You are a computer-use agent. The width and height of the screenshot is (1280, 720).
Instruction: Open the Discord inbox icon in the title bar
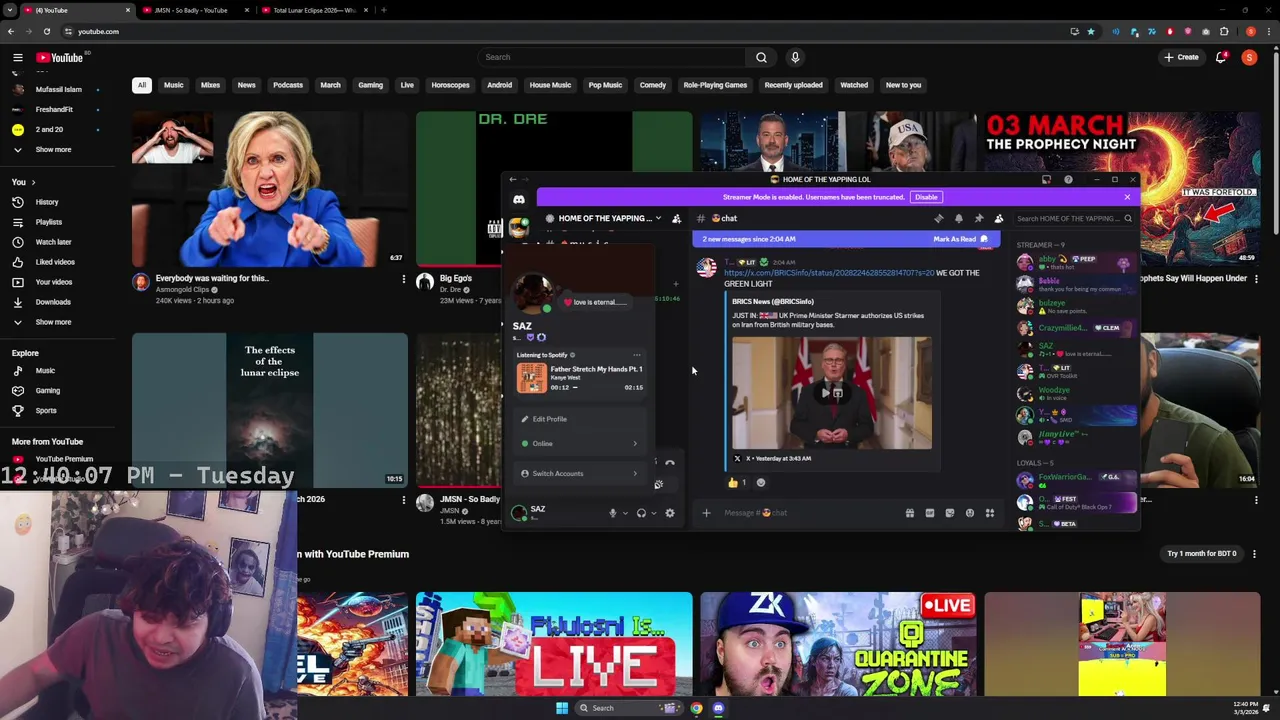click(x=1046, y=180)
